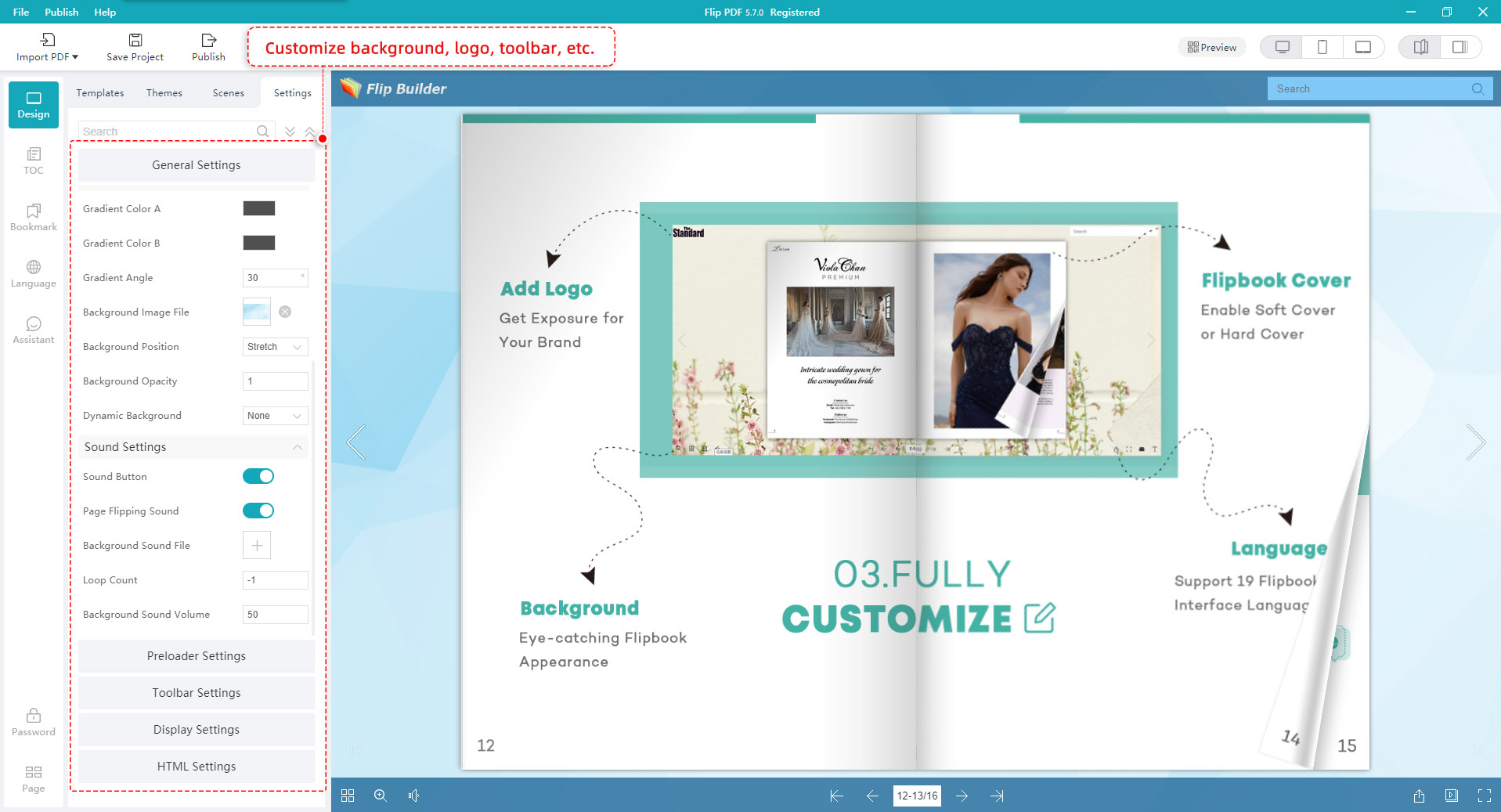Screen dimensions: 1501x812
Task: Open the Password panel
Action: 33,721
